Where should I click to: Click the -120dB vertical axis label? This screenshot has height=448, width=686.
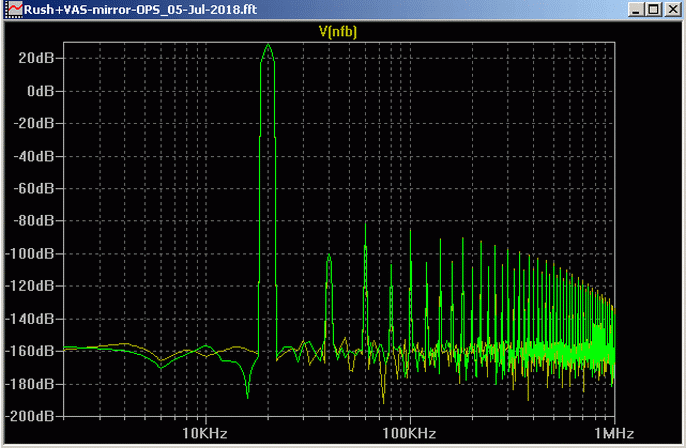click(x=30, y=286)
